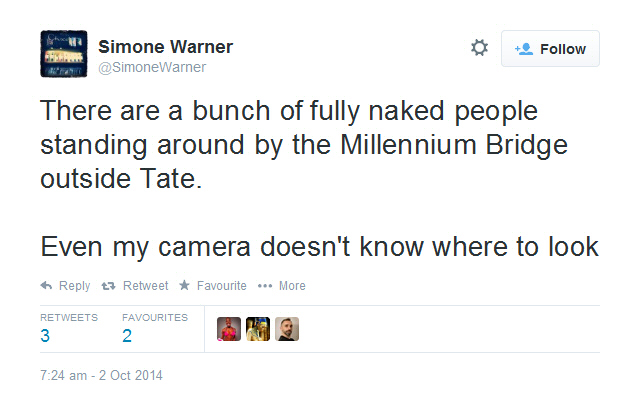Viewport: 640px width, 417px height.
Task: View the 2 favourites count
Action: pos(127,336)
